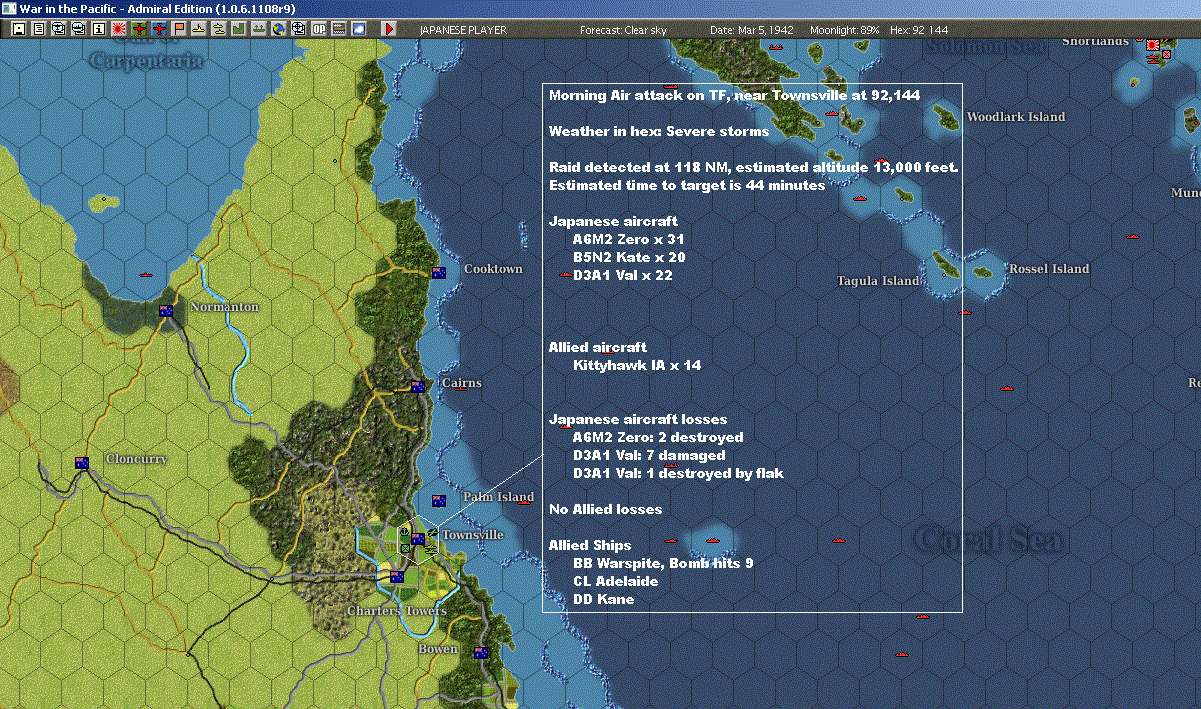Select the Japanese flag at Shortlands
1201x709 pixels.
[1152, 45]
